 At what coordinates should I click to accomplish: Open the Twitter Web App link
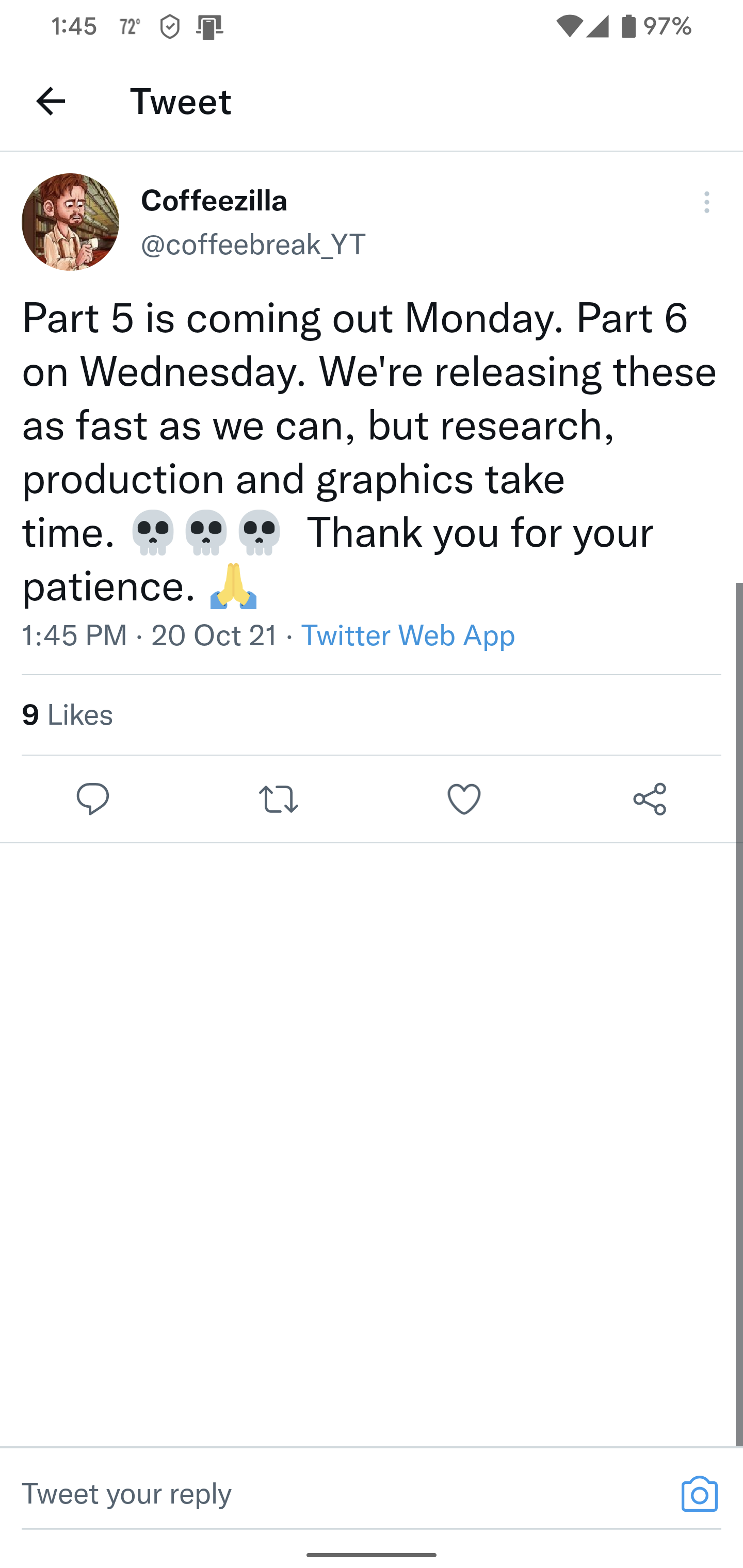coord(408,635)
